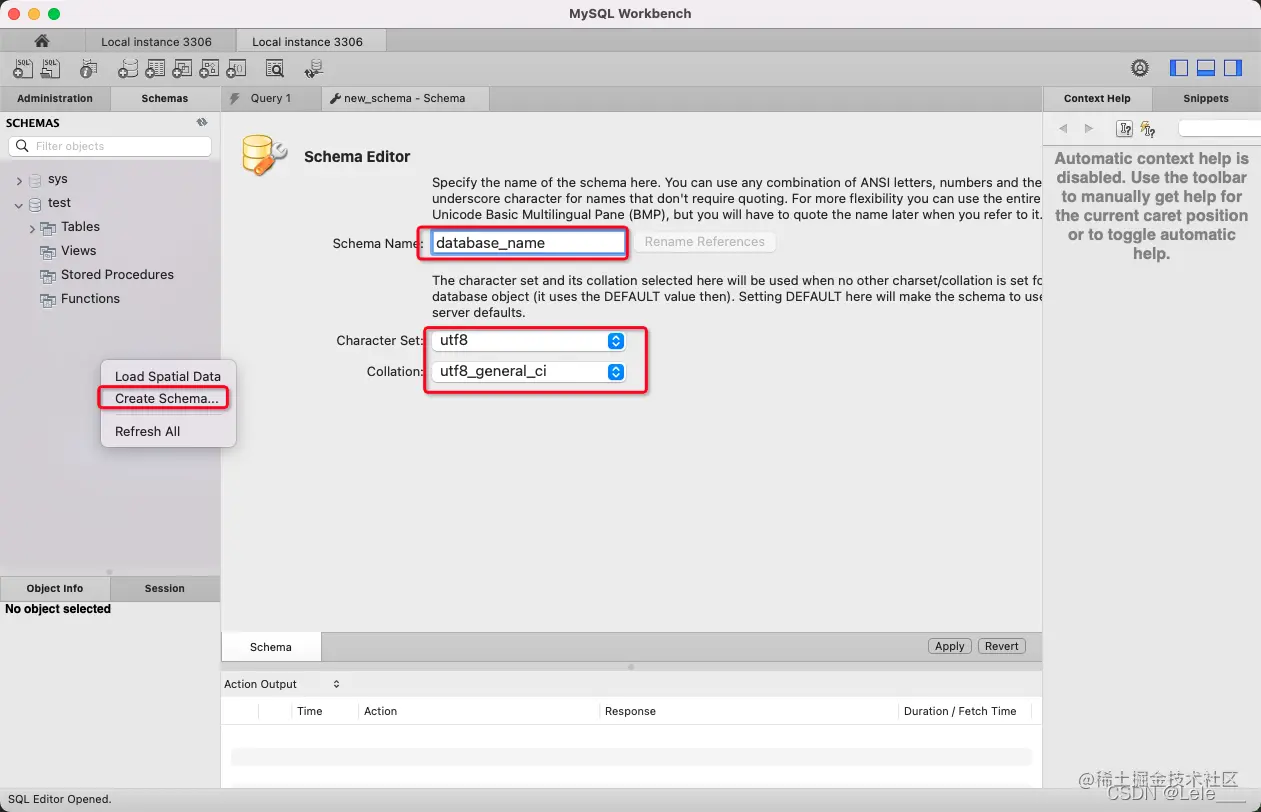1261x812 pixels.
Task: Open the object inspector icon
Action: (89, 69)
